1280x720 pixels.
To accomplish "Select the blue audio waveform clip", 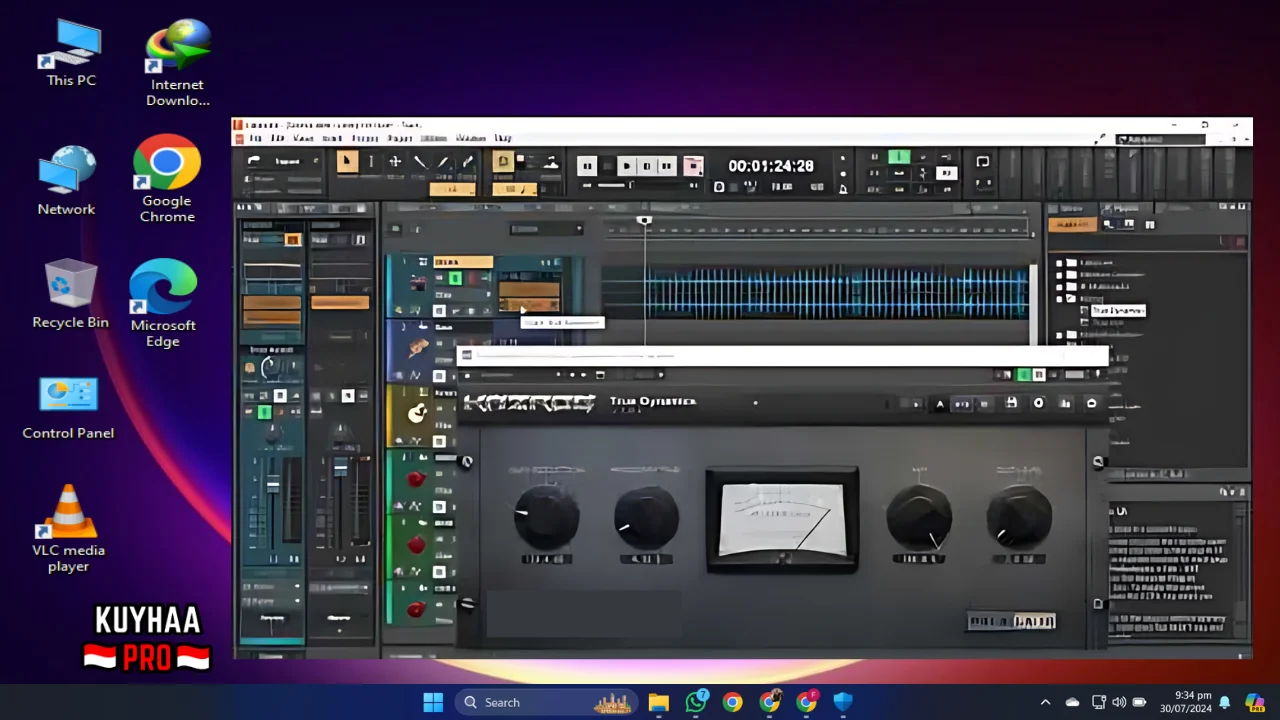I will pyautogui.click(x=835, y=292).
